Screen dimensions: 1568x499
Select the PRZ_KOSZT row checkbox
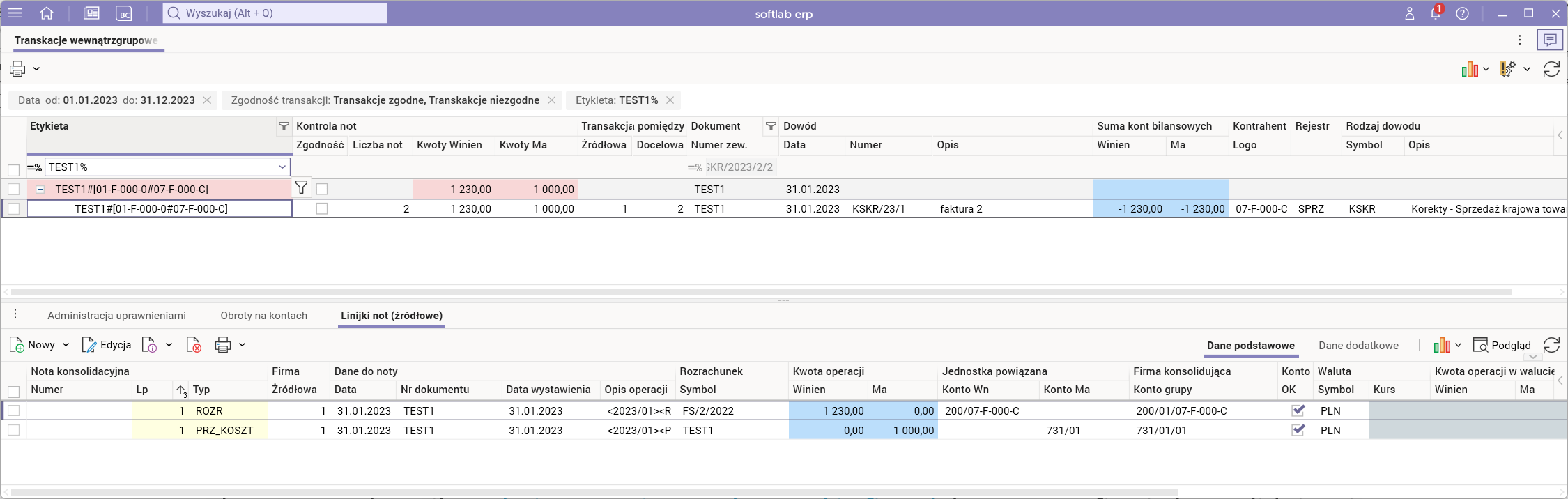(13, 430)
